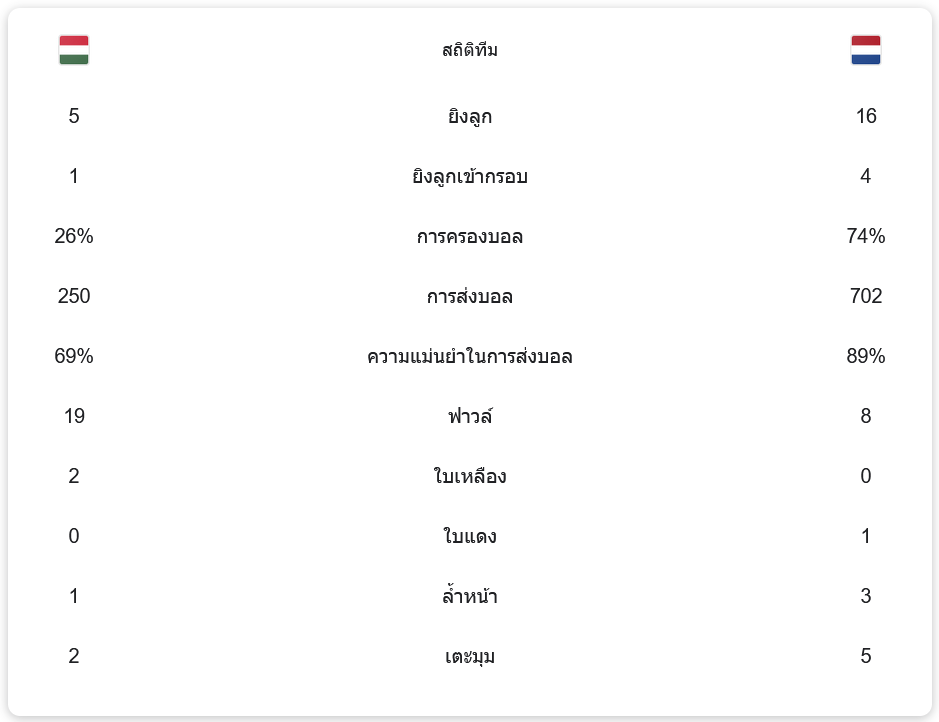Click the 16 shots value
939x722 pixels.
(x=865, y=117)
